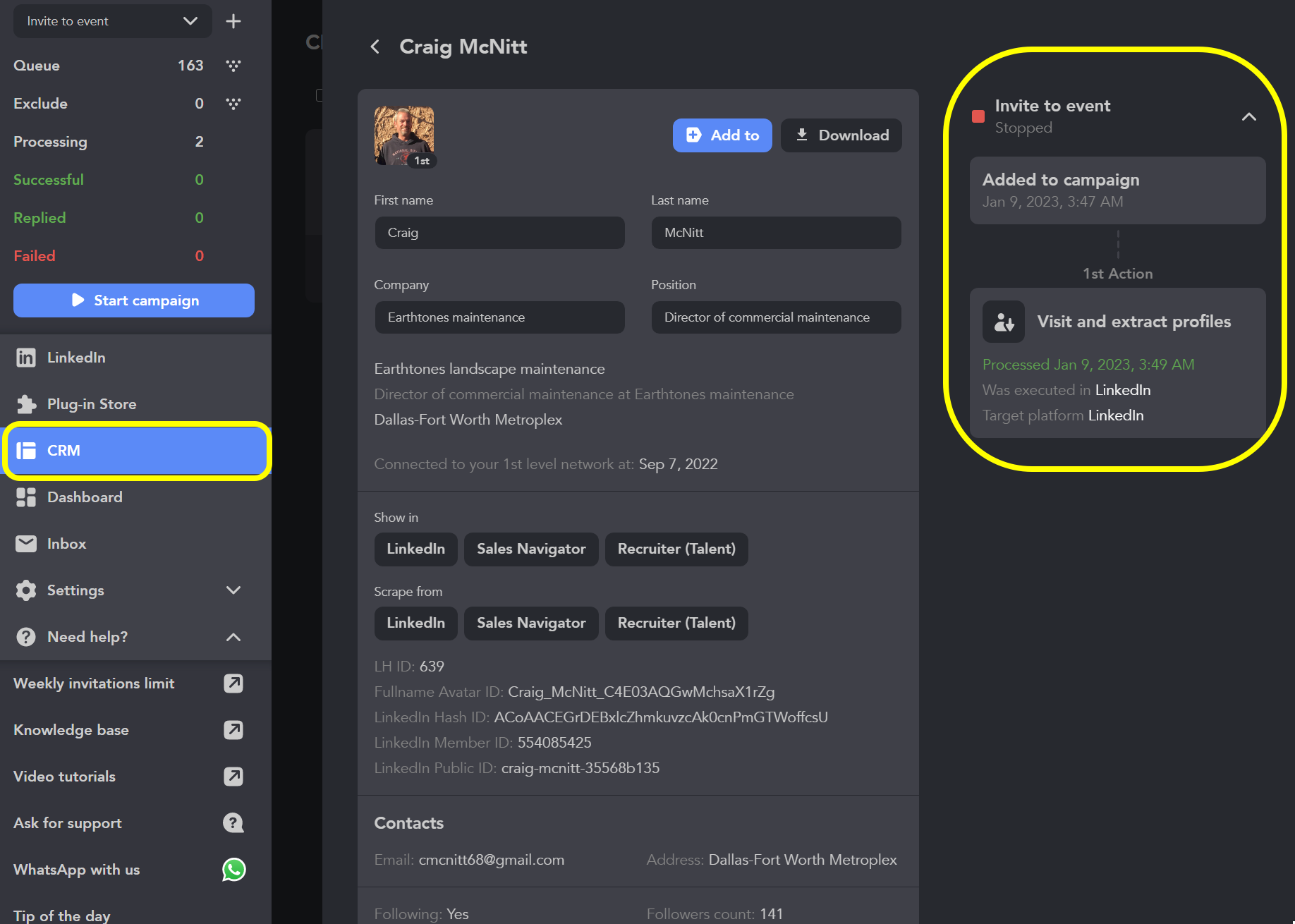1295x924 pixels.
Task: Open Weekly invitations limit external link icon
Action: [233, 683]
